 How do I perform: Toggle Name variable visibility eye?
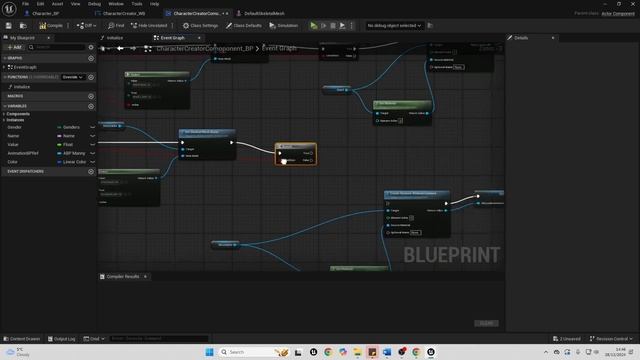[92, 136]
